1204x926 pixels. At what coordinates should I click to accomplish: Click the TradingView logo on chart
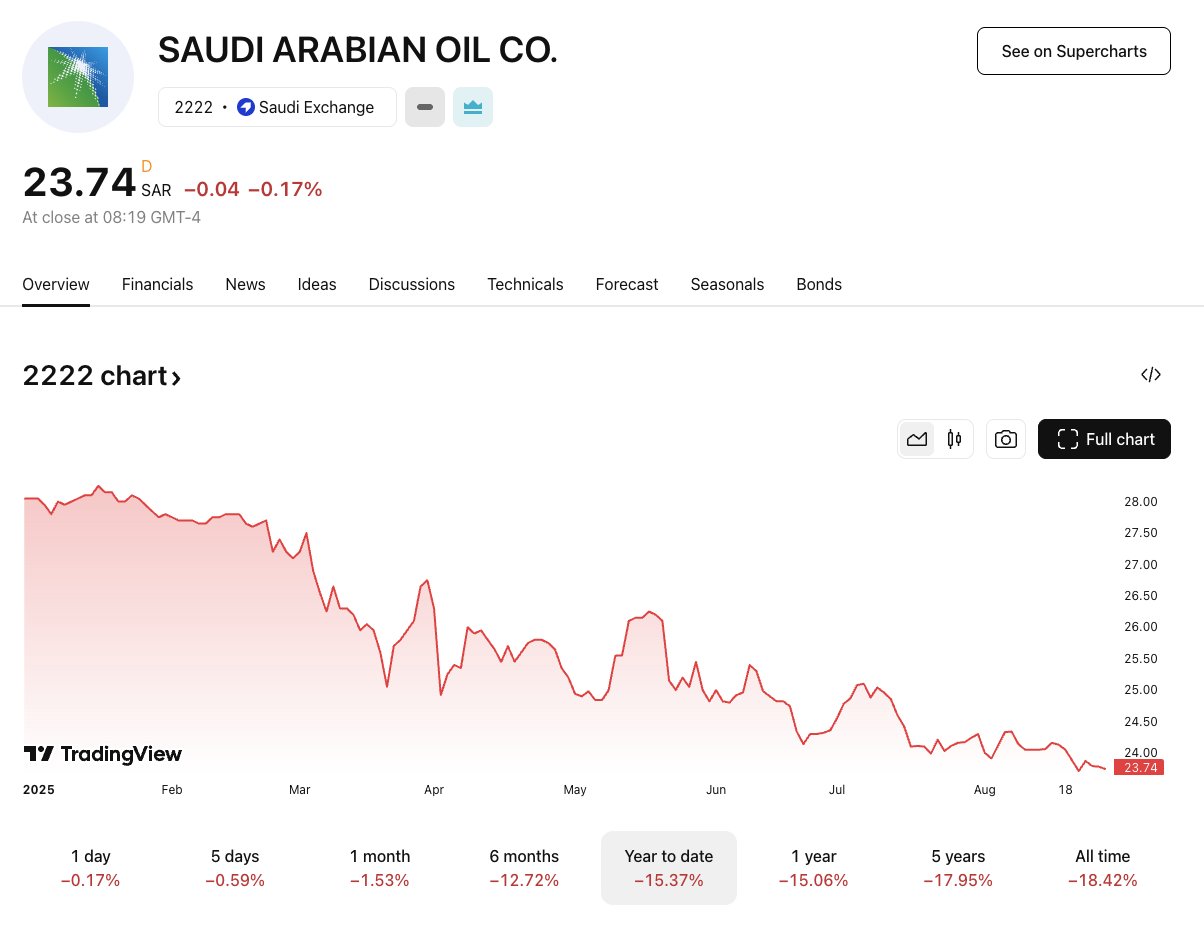click(x=103, y=754)
